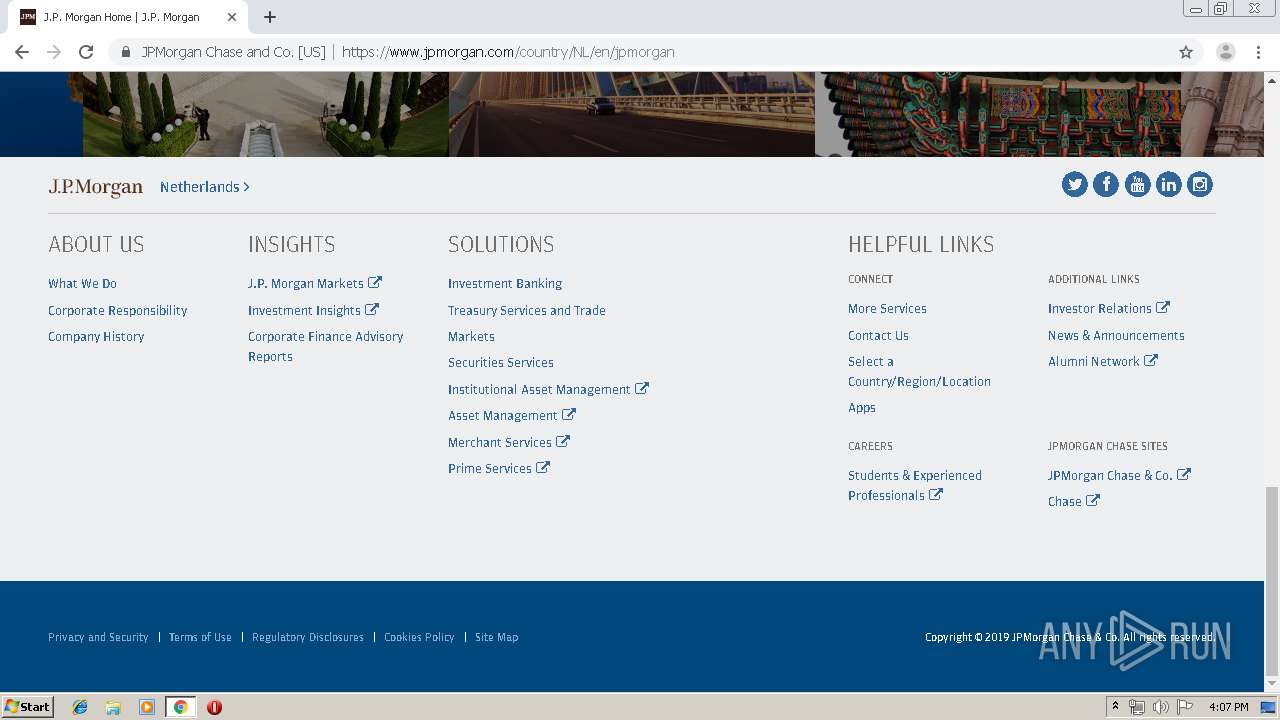Open Contact Us link

click(878, 336)
